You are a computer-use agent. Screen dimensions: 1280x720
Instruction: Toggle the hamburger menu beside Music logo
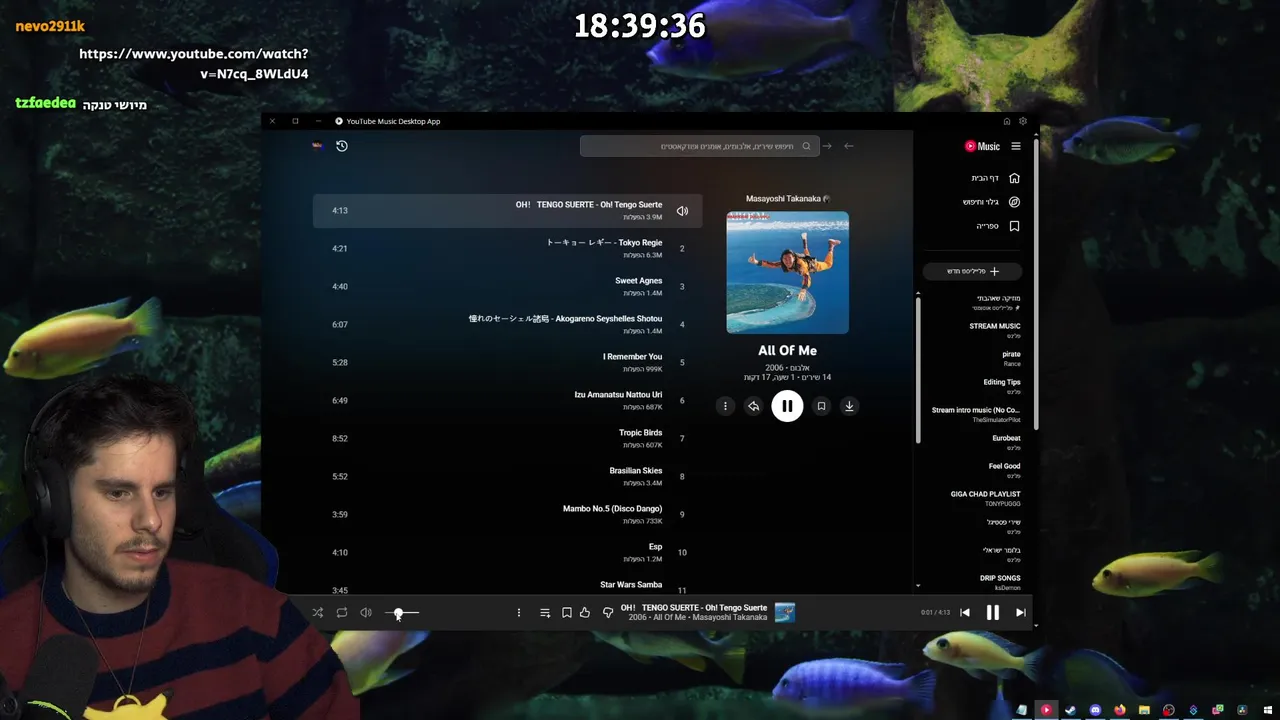tap(1016, 146)
